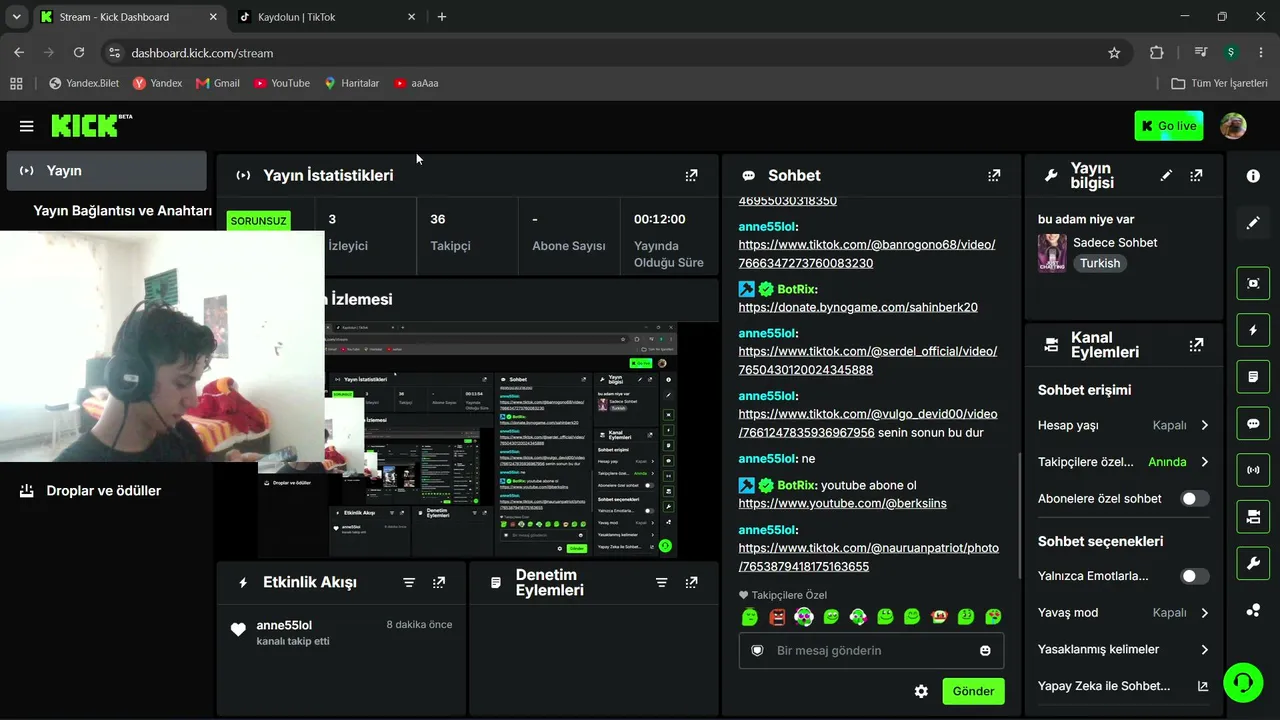Viewport: 1280px width, 720px height.
Task: Pop out the Yayın bilgisi panel
Action: (1196, 175)
